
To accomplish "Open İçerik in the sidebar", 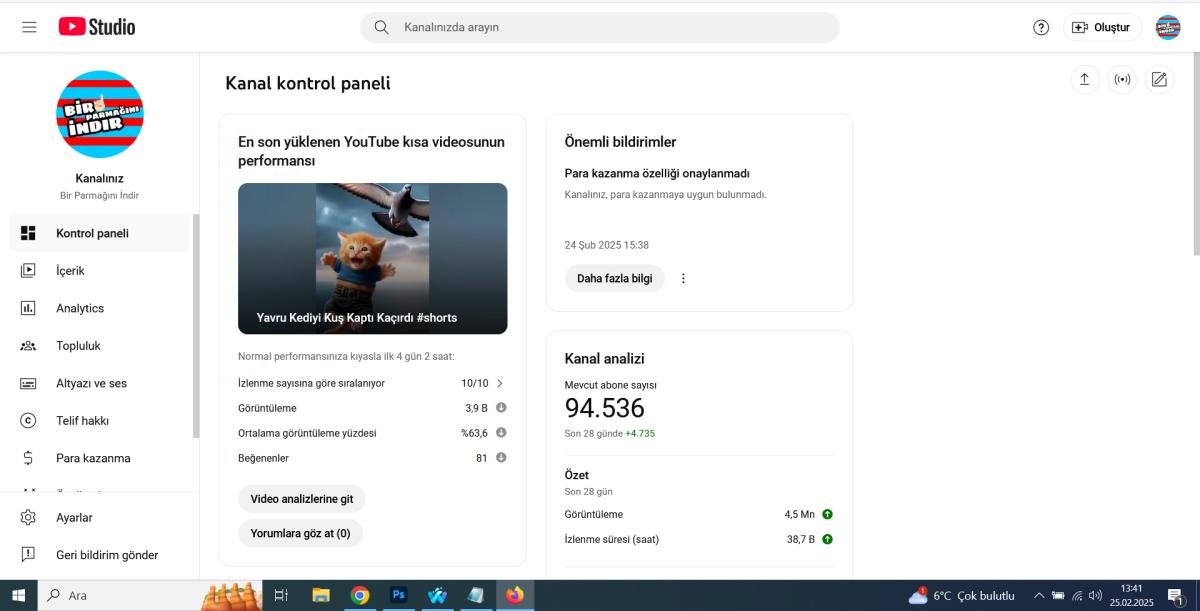I will pos(99,271).
